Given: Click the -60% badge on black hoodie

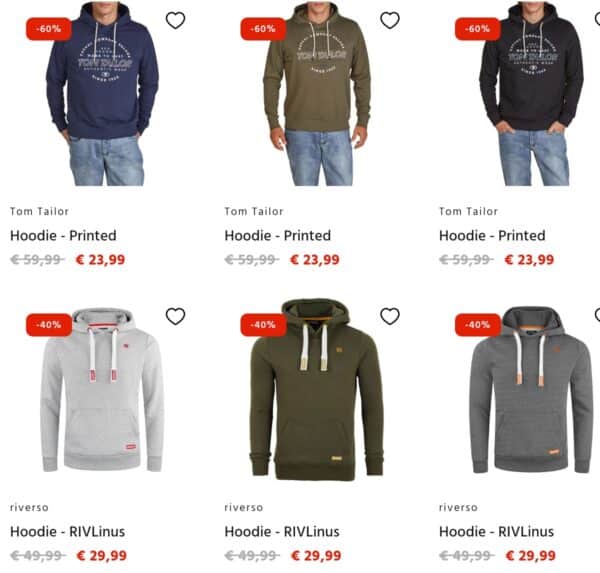Looking at the screenshot, I should (478, 29).
